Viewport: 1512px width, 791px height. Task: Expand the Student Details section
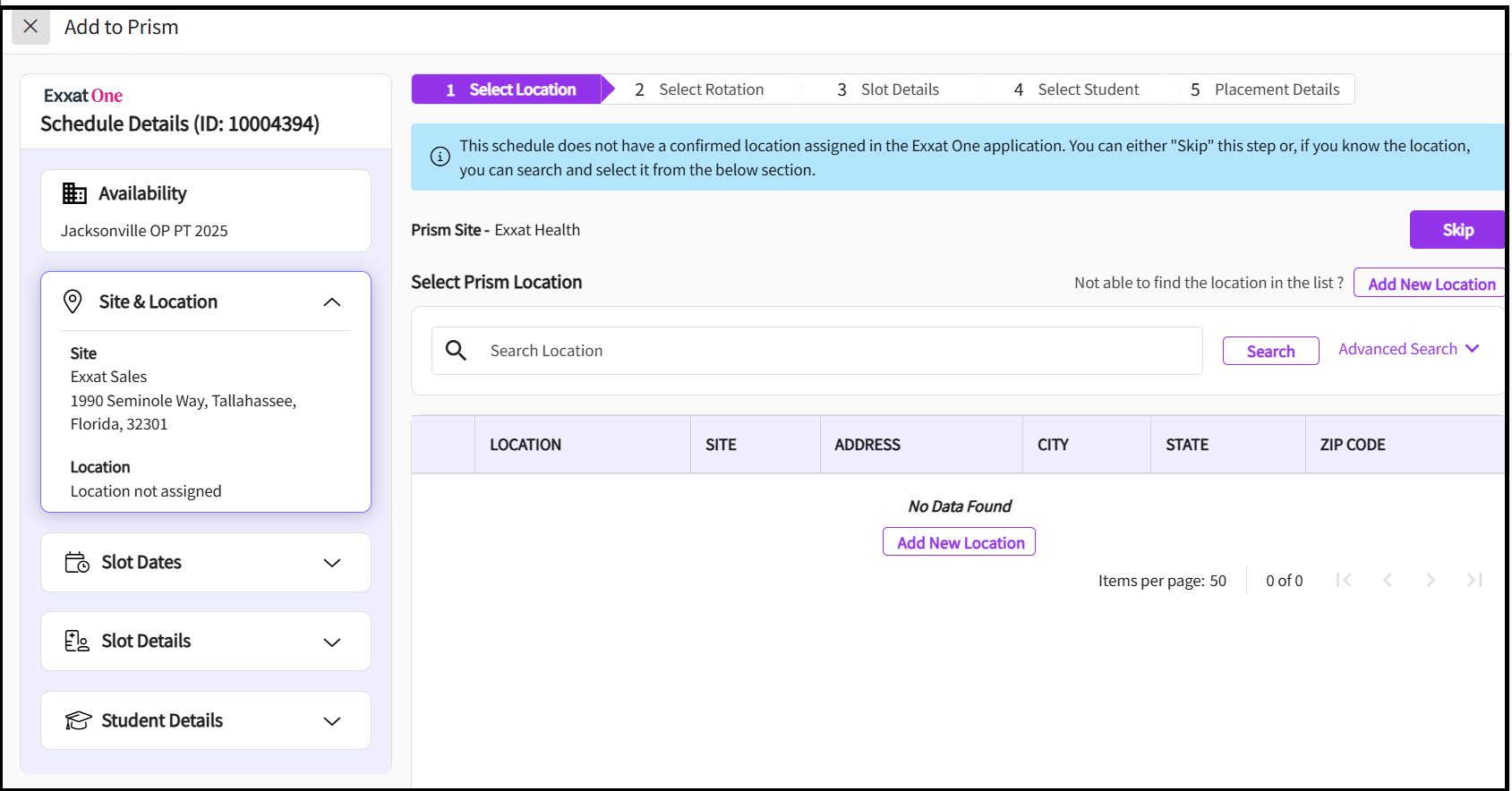click(x=332, y=721)
